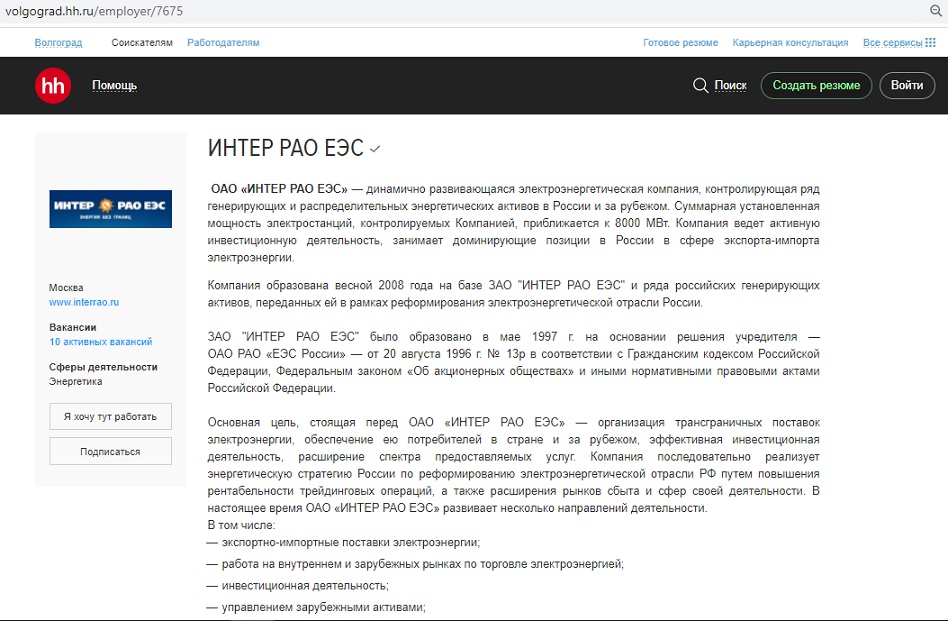Open the Все сервисы grid icon
The height and width of the screenshot is (621, 948).
click(930, 43)
